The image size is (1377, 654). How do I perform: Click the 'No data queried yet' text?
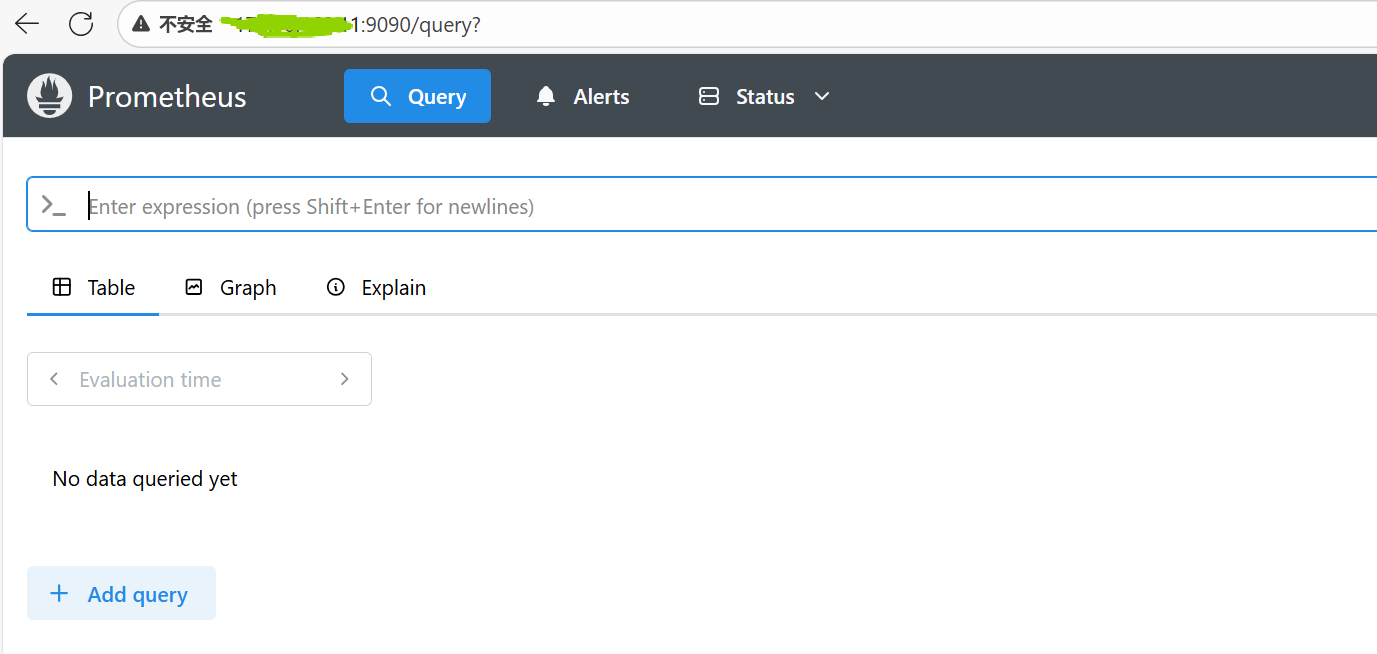145,479
